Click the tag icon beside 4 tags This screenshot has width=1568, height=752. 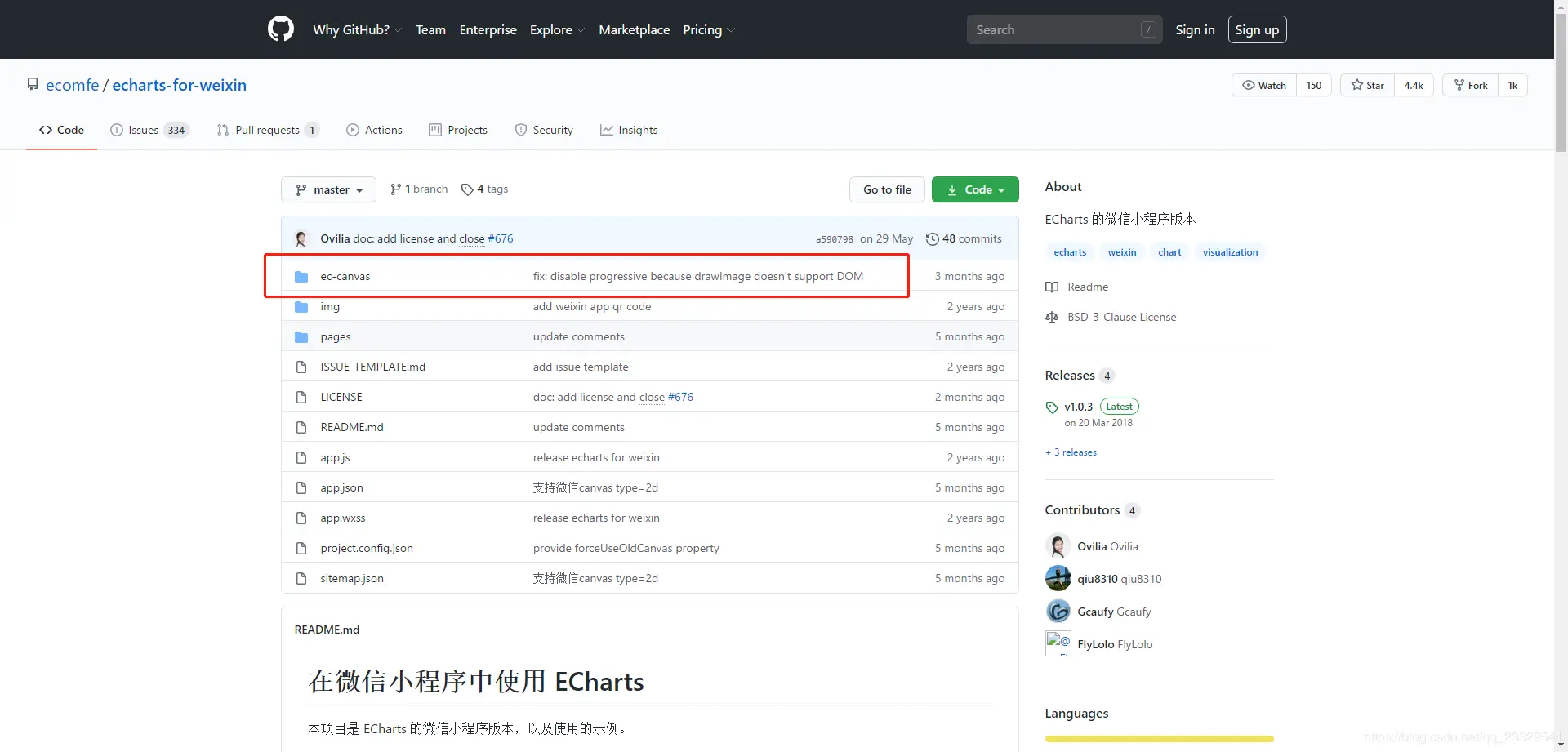(x=467, y=189)
